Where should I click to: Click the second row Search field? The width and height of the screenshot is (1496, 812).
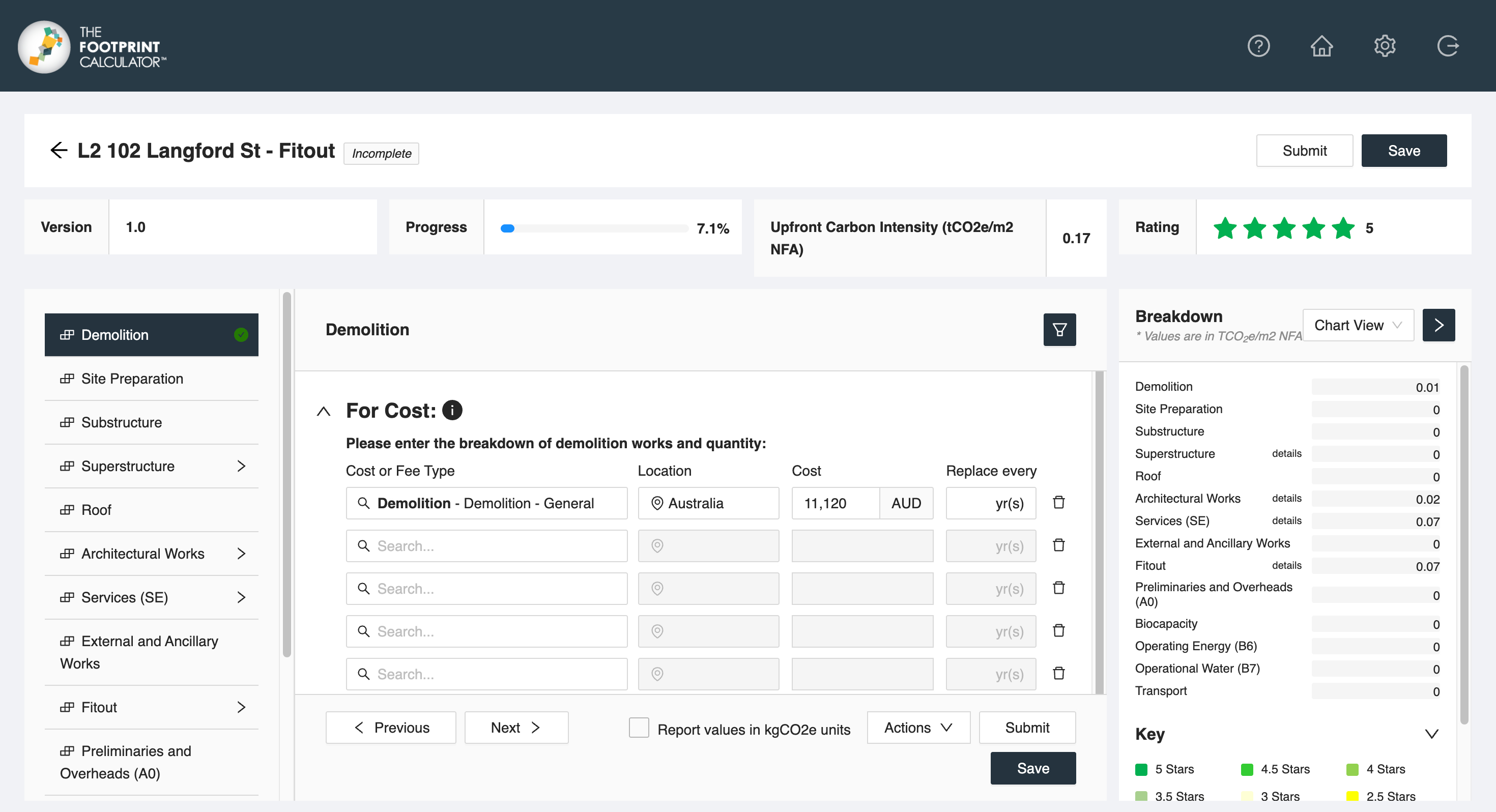click(x=486, y=546)
